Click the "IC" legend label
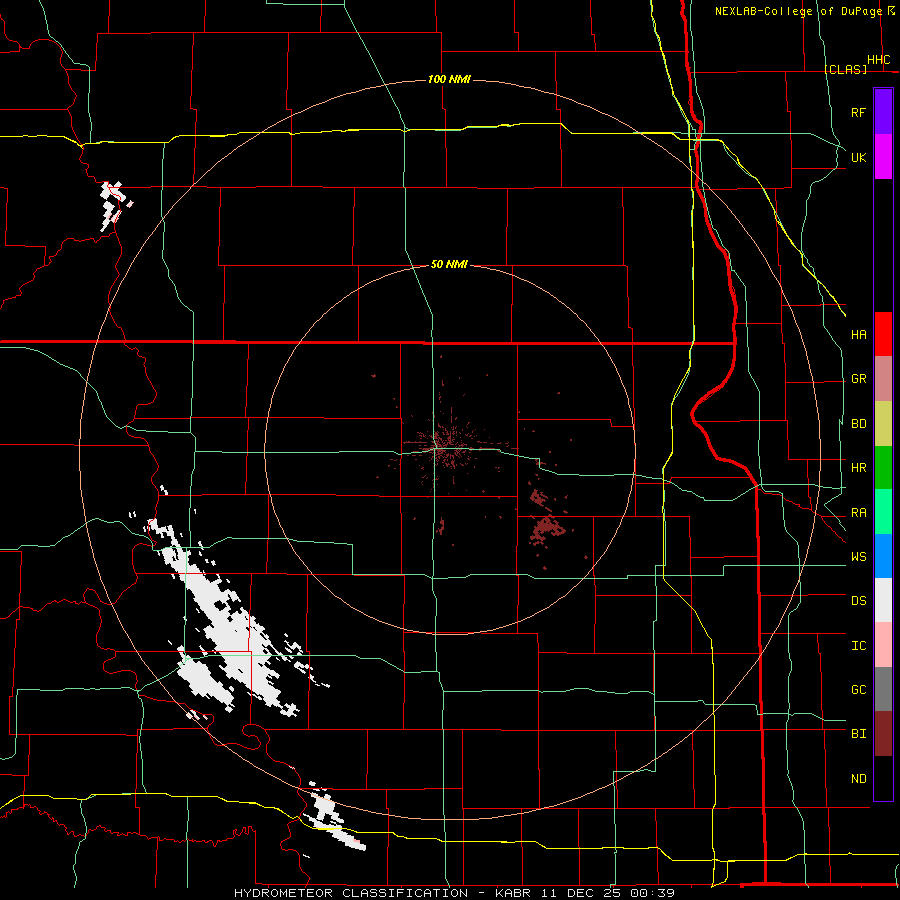This screenshot has width=900, height=900. pos(859,646)
